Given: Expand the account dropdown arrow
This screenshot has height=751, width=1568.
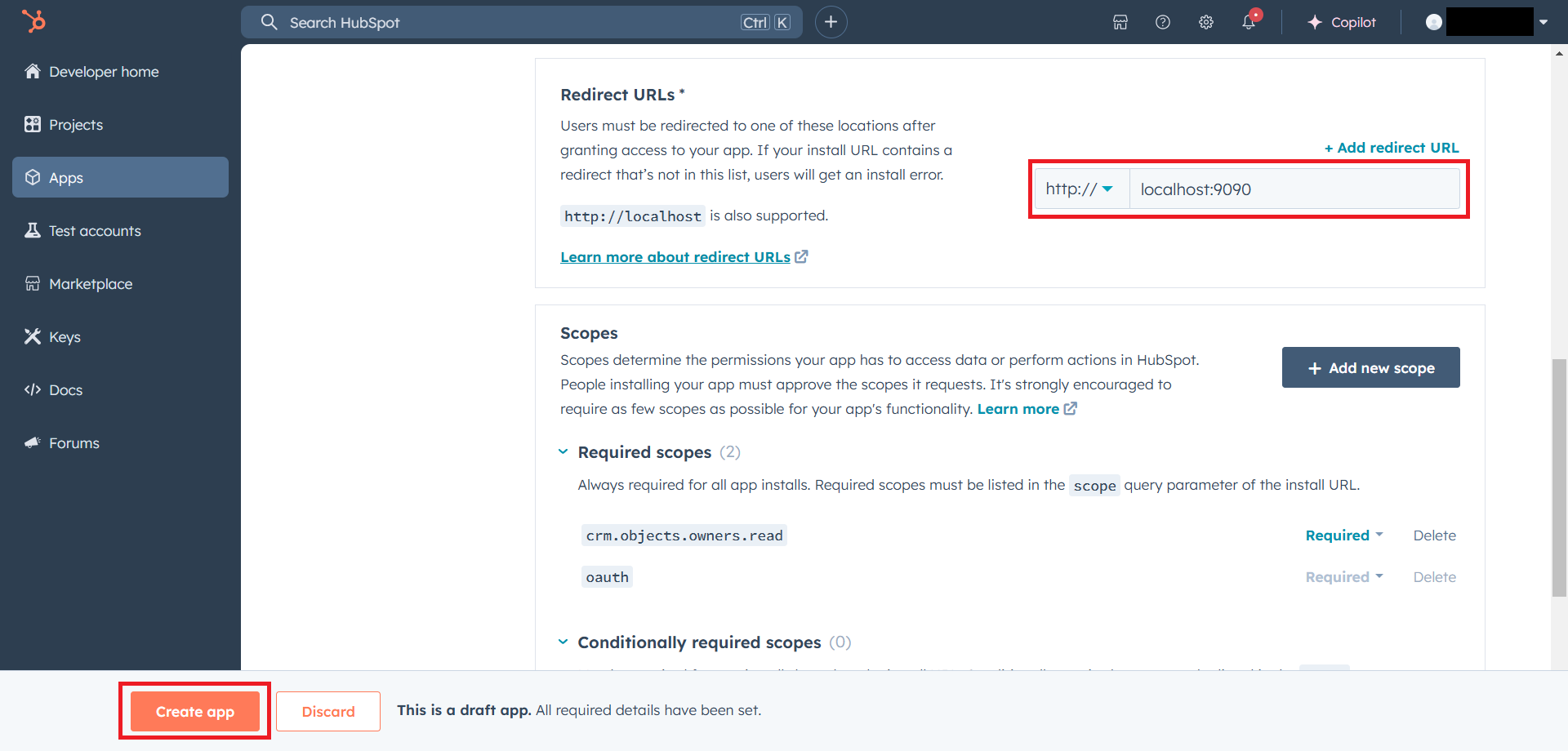Looking at the screenshot, I should point(1543,22).
